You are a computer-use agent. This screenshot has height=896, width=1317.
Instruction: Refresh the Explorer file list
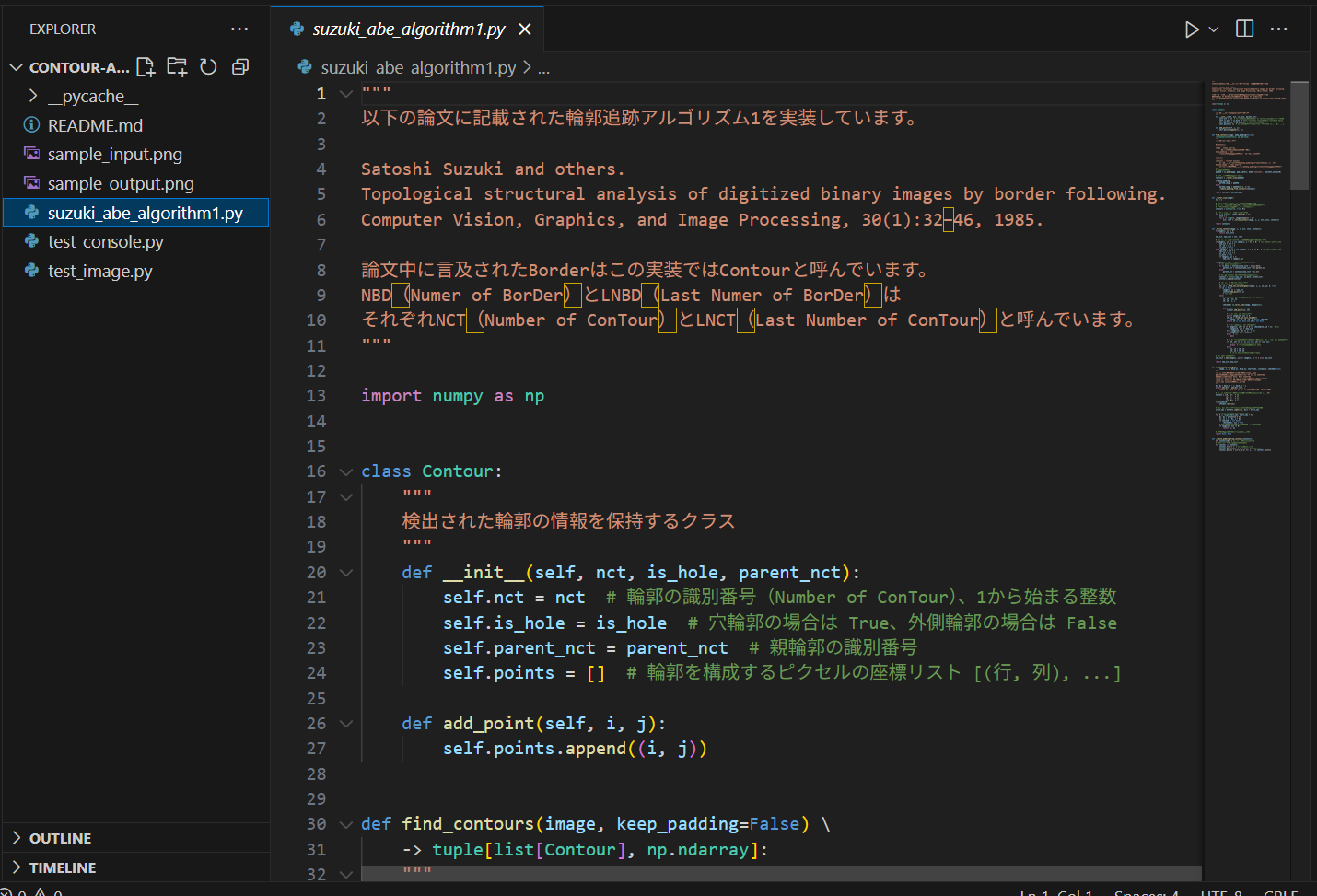[208, 66]
